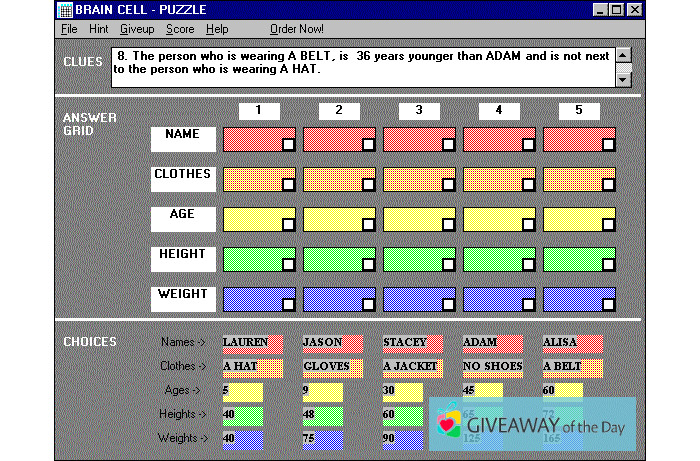The image size is (700, 461).
Task: Toggle the small checkbox in column 1 NAME cell
Action: tap(288, 145)
